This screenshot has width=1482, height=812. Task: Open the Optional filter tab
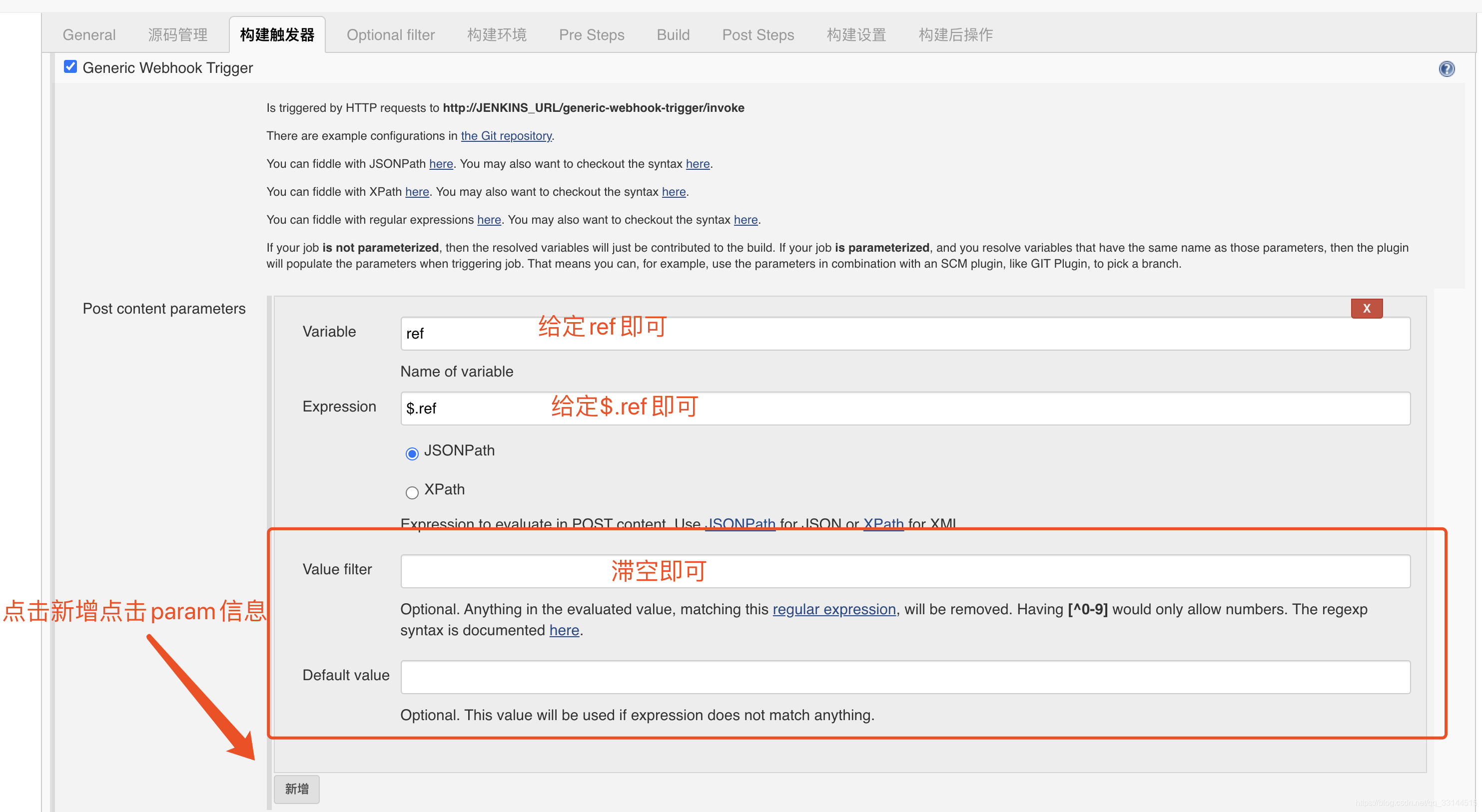(x=390, y=34)
